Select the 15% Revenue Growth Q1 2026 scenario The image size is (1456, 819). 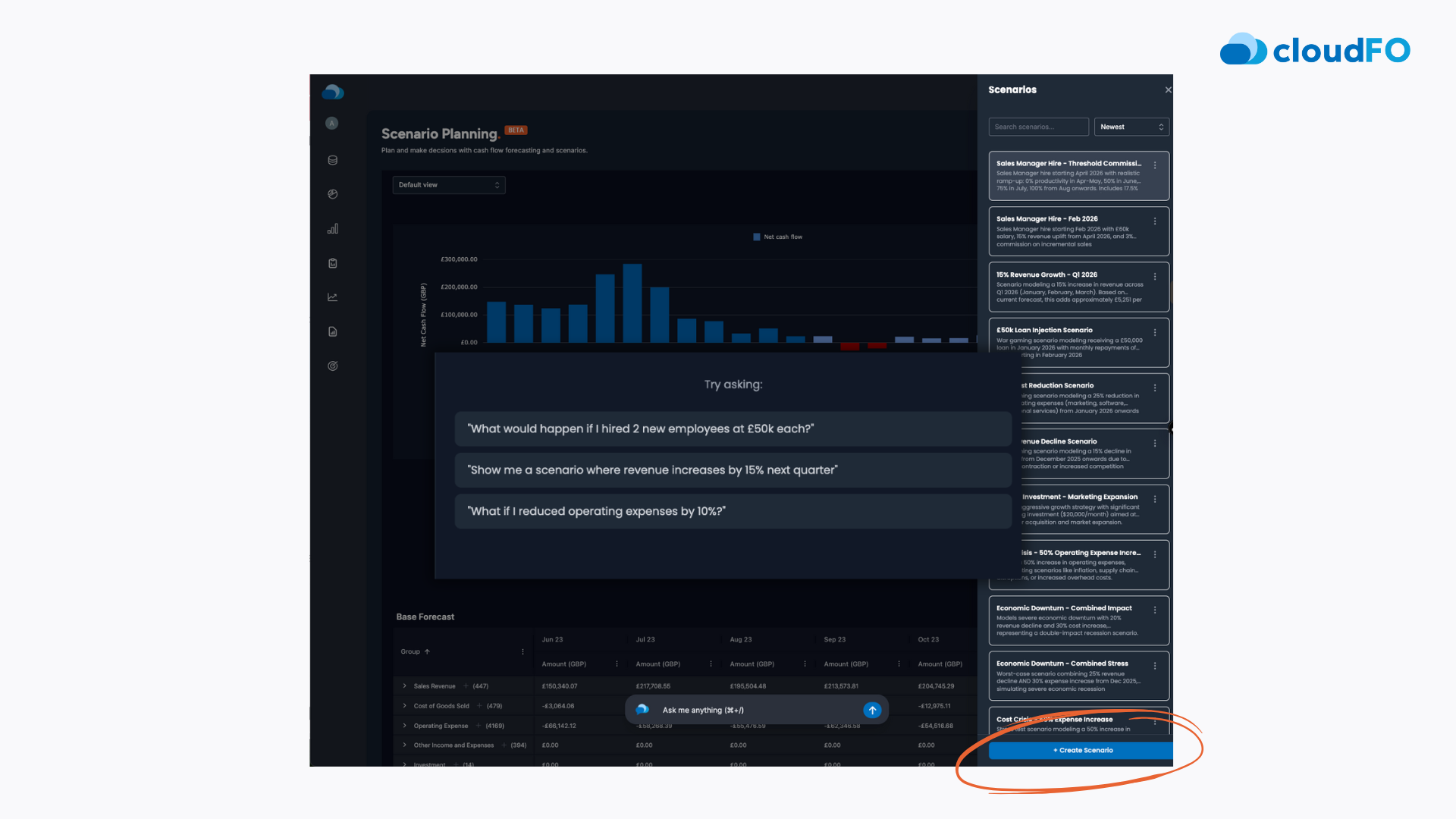tap(1069, 287)
